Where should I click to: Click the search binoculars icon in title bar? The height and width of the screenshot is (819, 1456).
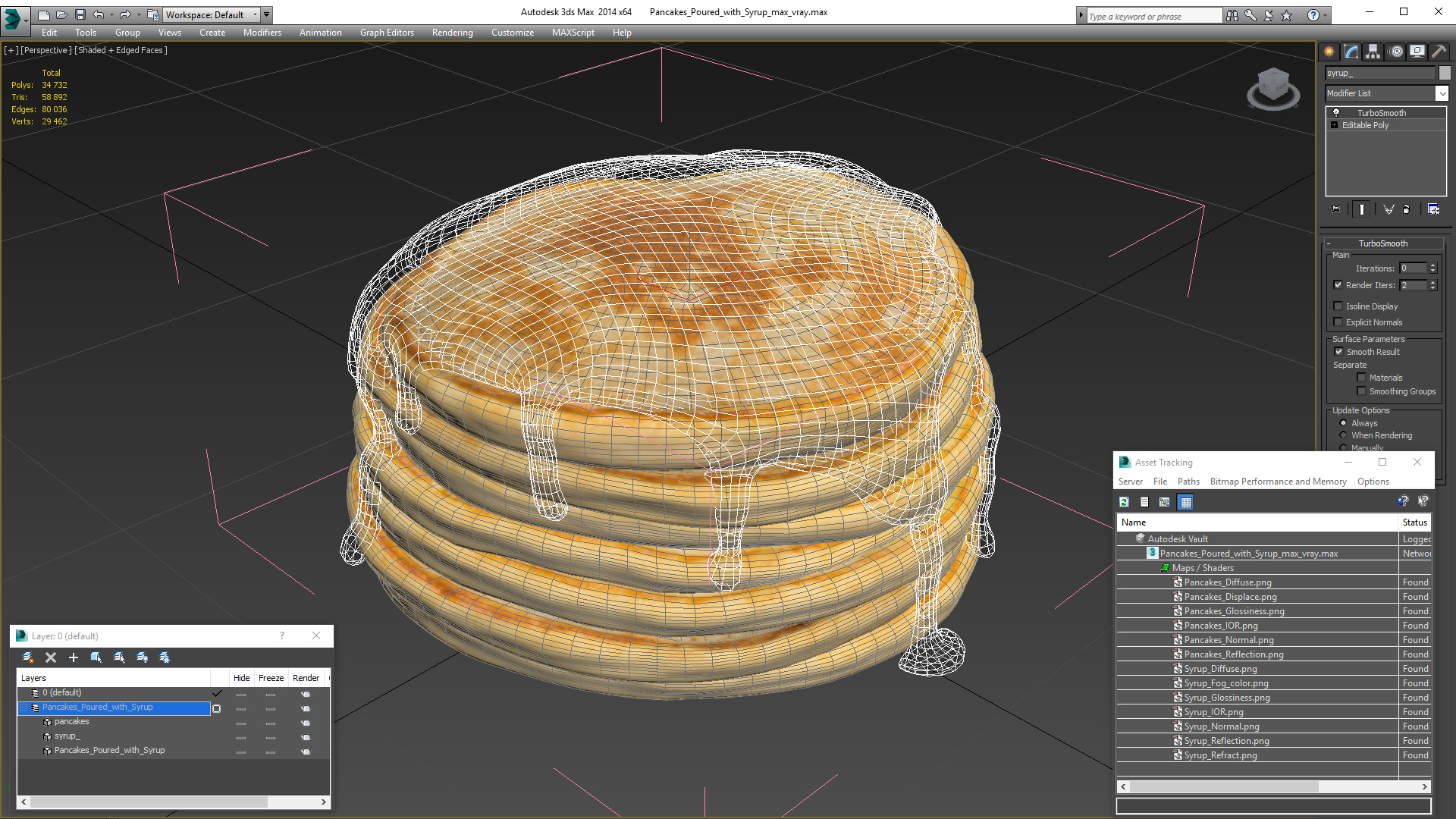[1232, 15]
